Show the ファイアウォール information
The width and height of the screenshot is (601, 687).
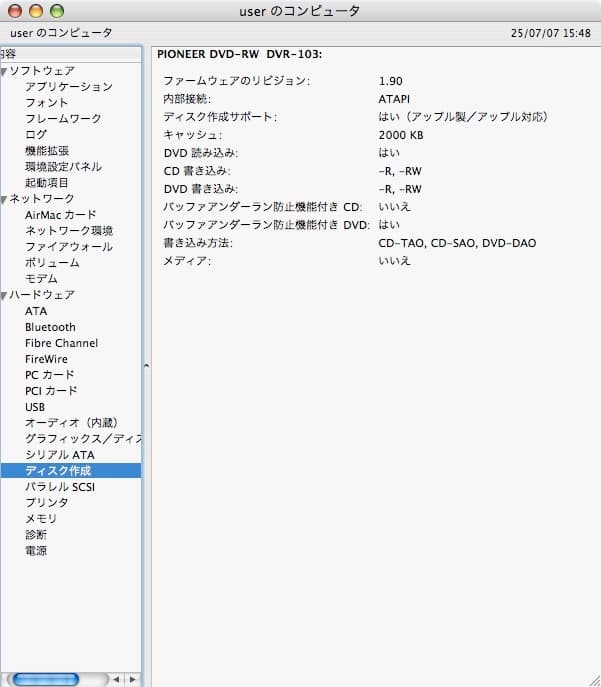68,247
